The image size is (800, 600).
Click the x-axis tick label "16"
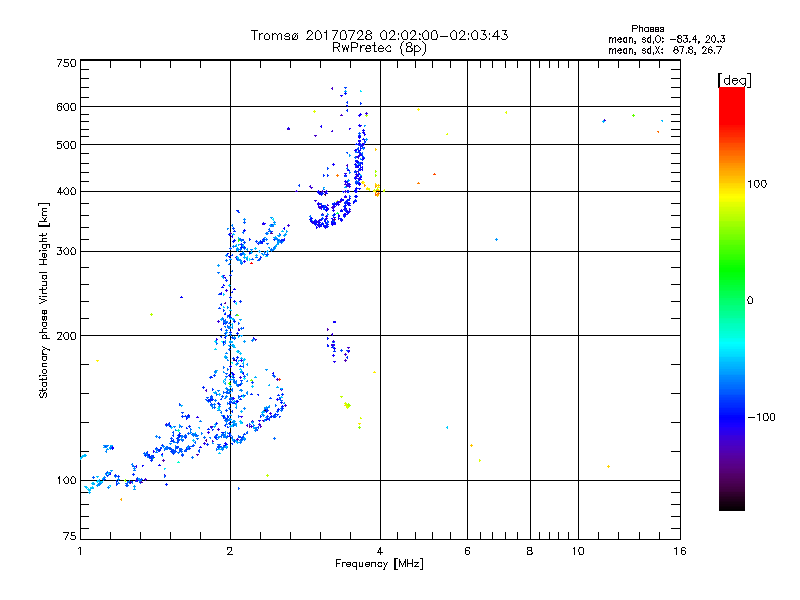click(680, 551)
